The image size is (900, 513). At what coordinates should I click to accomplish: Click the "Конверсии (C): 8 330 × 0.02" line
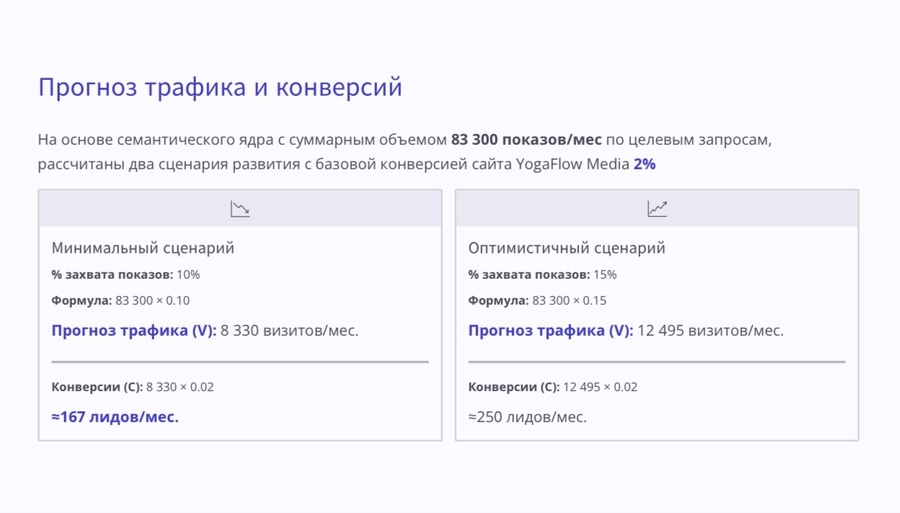pos(132,387)
